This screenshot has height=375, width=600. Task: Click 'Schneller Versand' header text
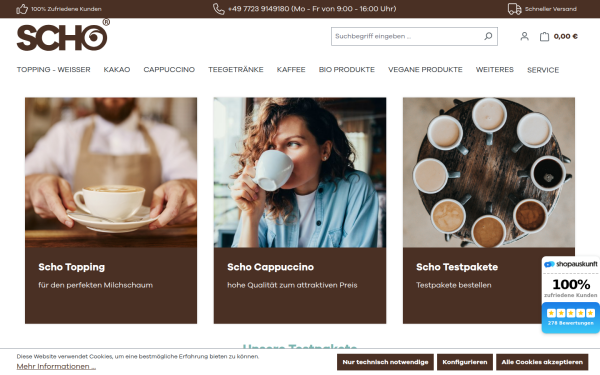coord(551,9)
